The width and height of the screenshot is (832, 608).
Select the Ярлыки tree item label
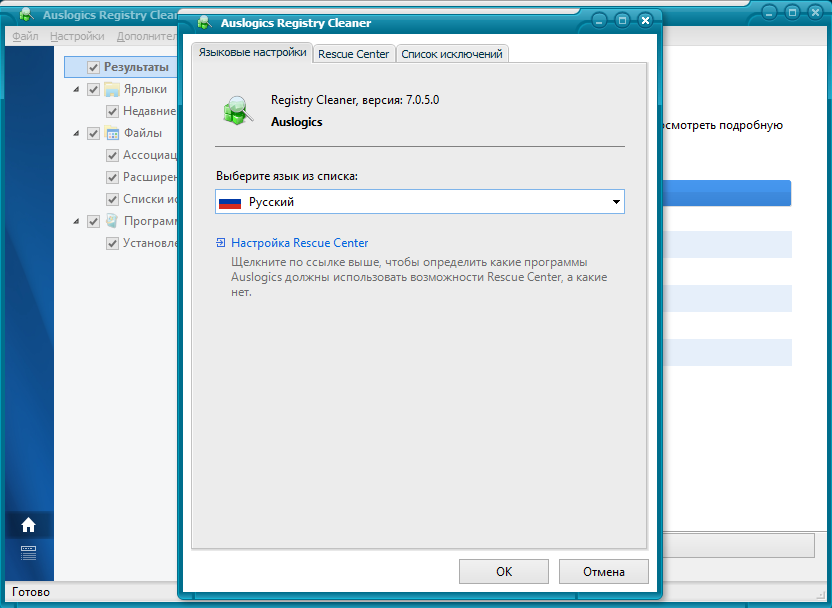145,89
